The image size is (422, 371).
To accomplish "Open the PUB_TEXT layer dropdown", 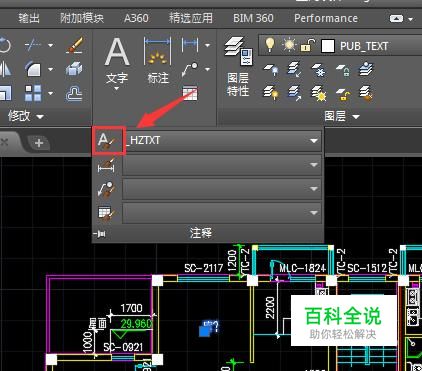I will coord(340,46).
